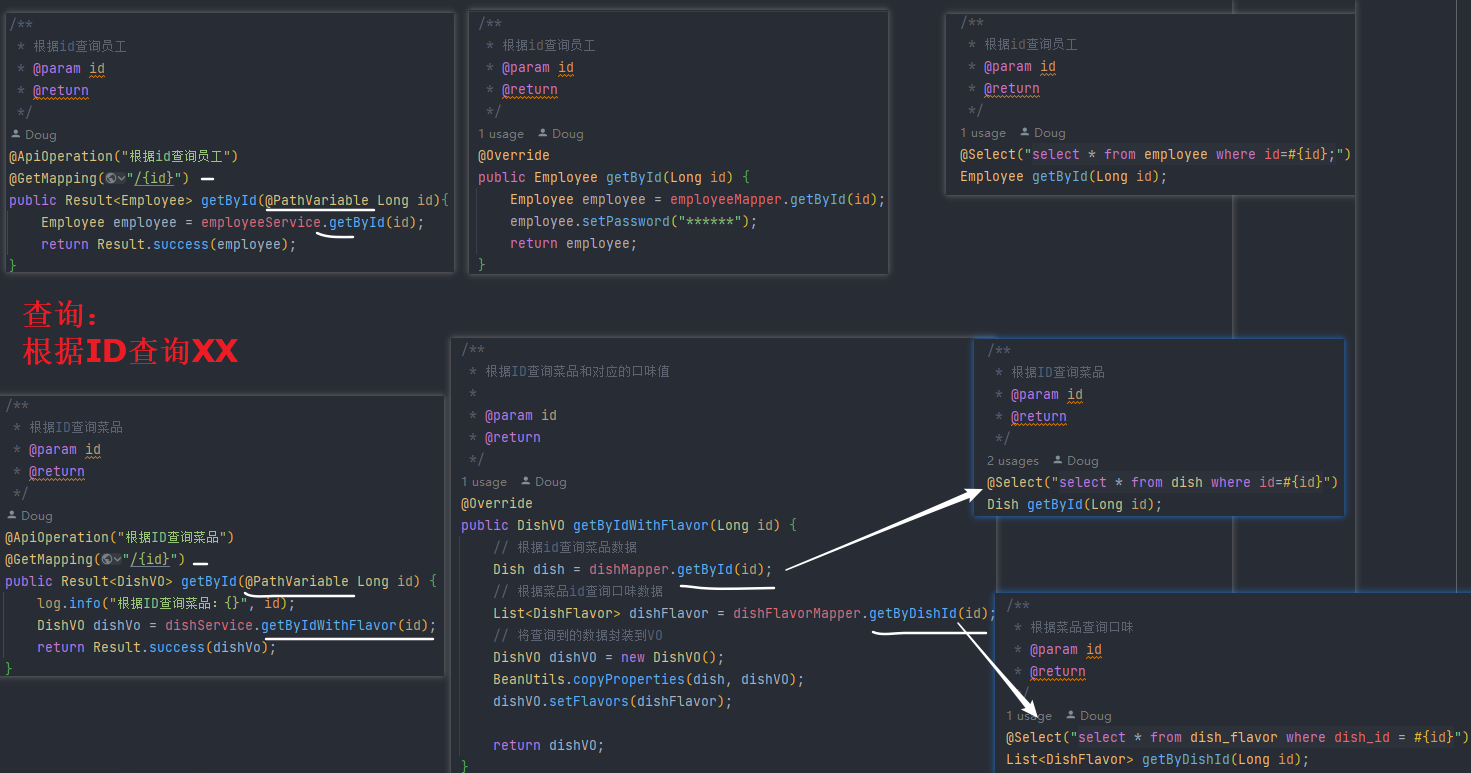This screenshot has width=1471, height=773.
Task: Click the "/{id}" path in dish @GetMapping
Action: [152, 559]
